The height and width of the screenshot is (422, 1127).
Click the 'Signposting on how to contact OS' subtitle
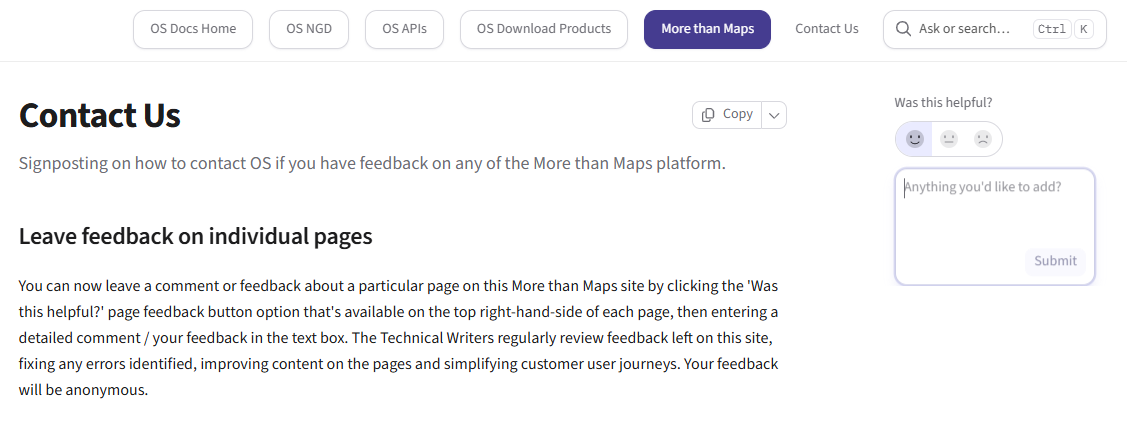click(372, 163)
